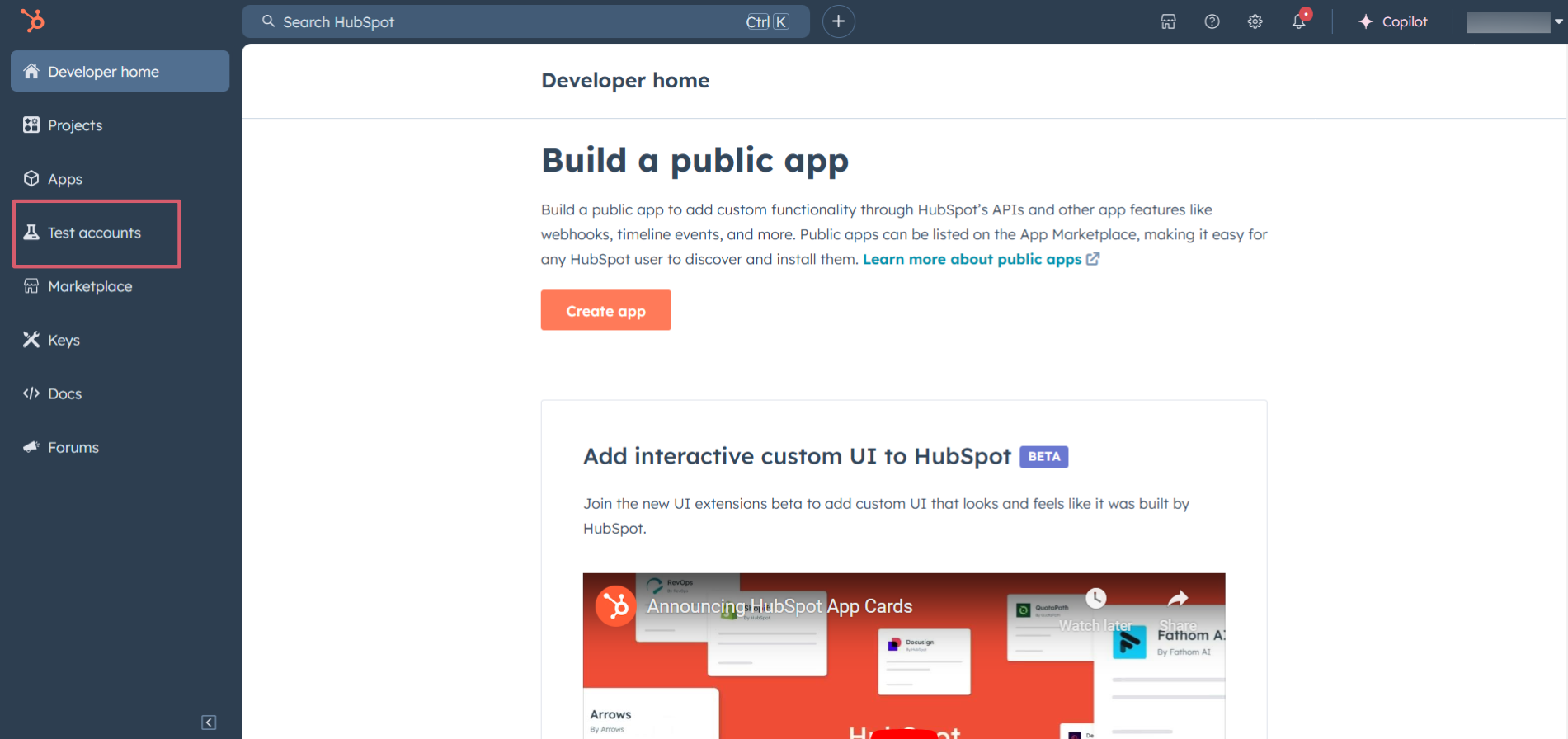Open the Developer home sidebar item
The image size is (1568, 739).
click(120, 71)
